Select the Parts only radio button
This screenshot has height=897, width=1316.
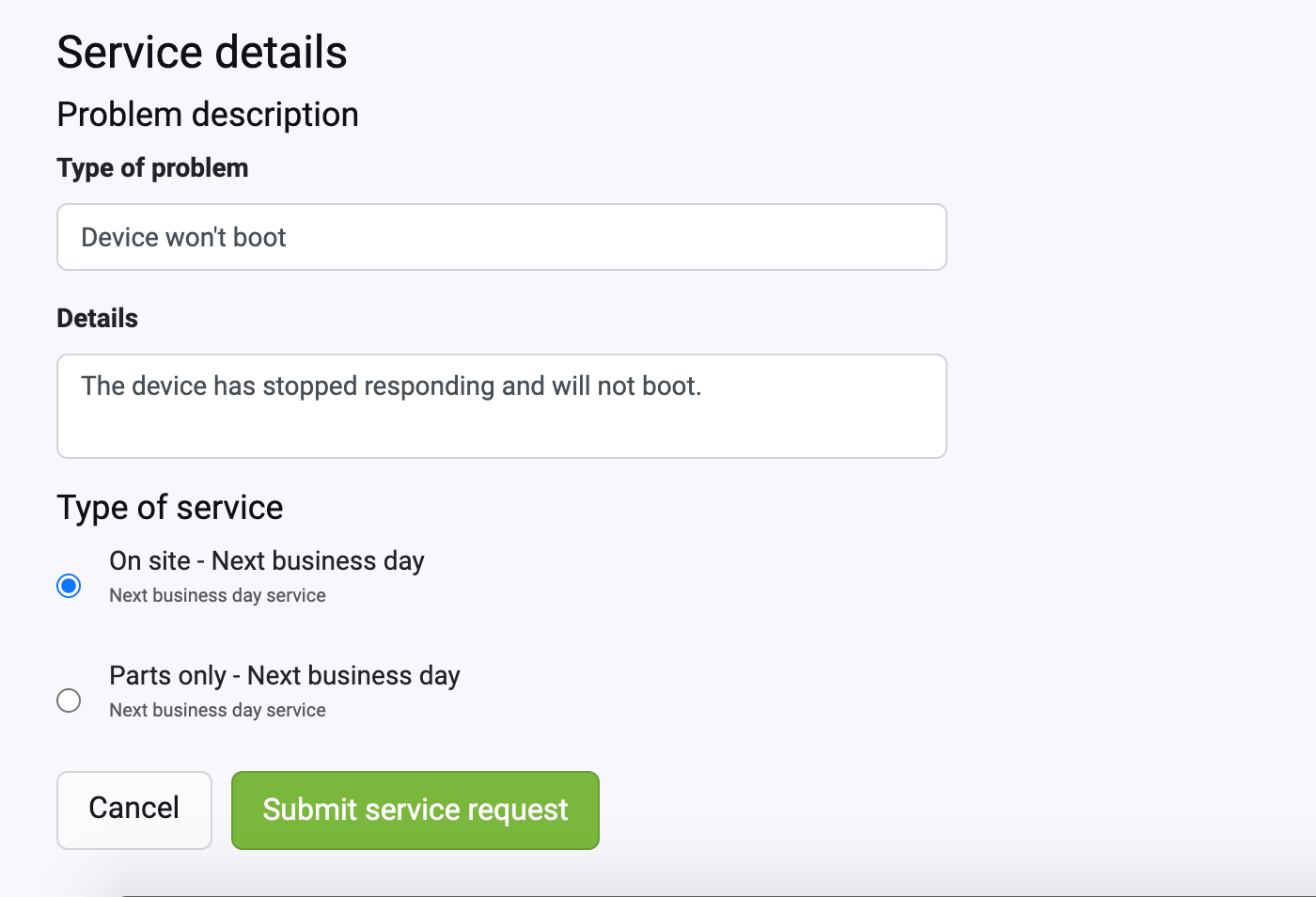69,700
